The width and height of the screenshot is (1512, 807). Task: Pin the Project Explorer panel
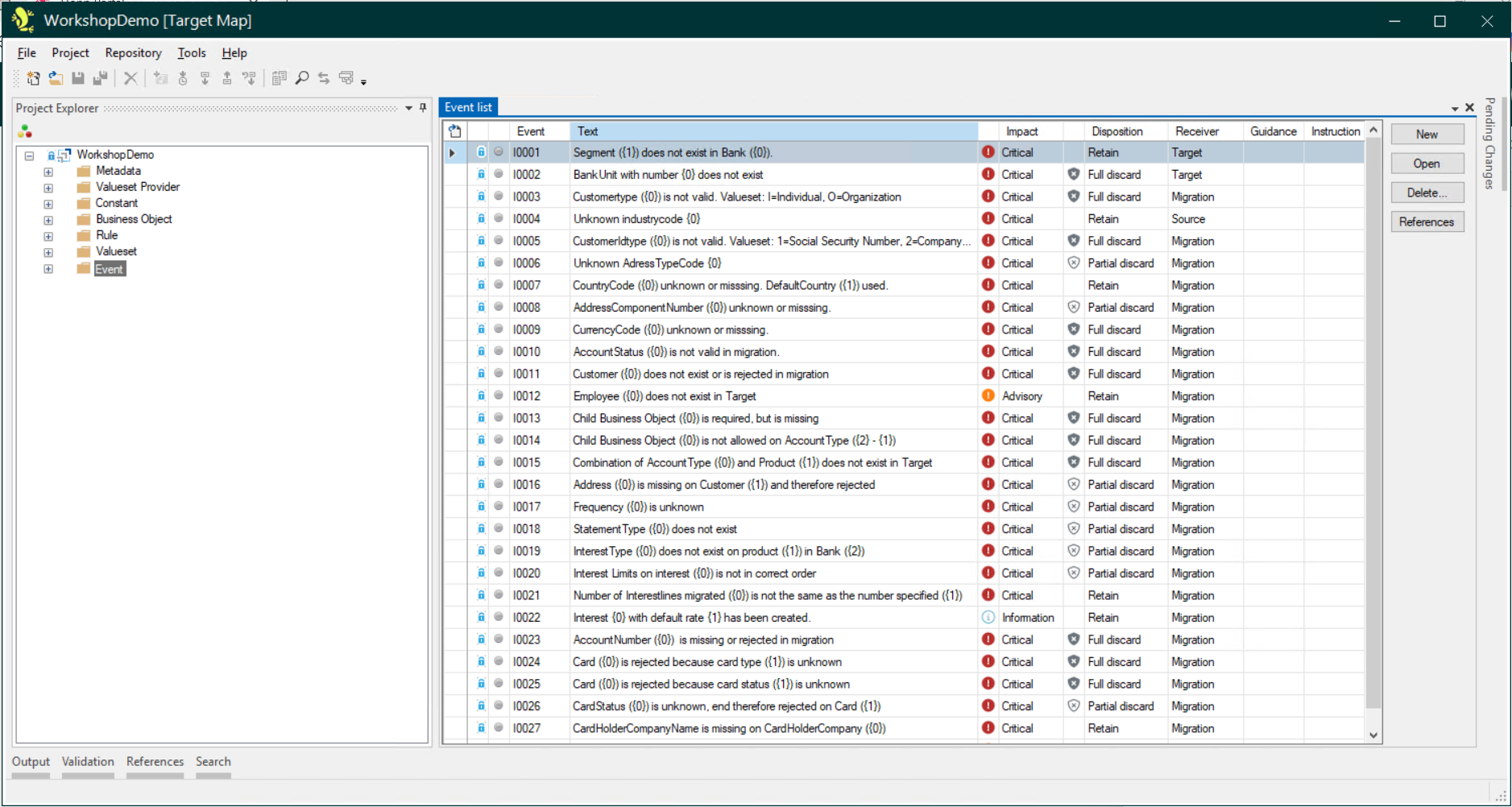(x=422, y=107)
